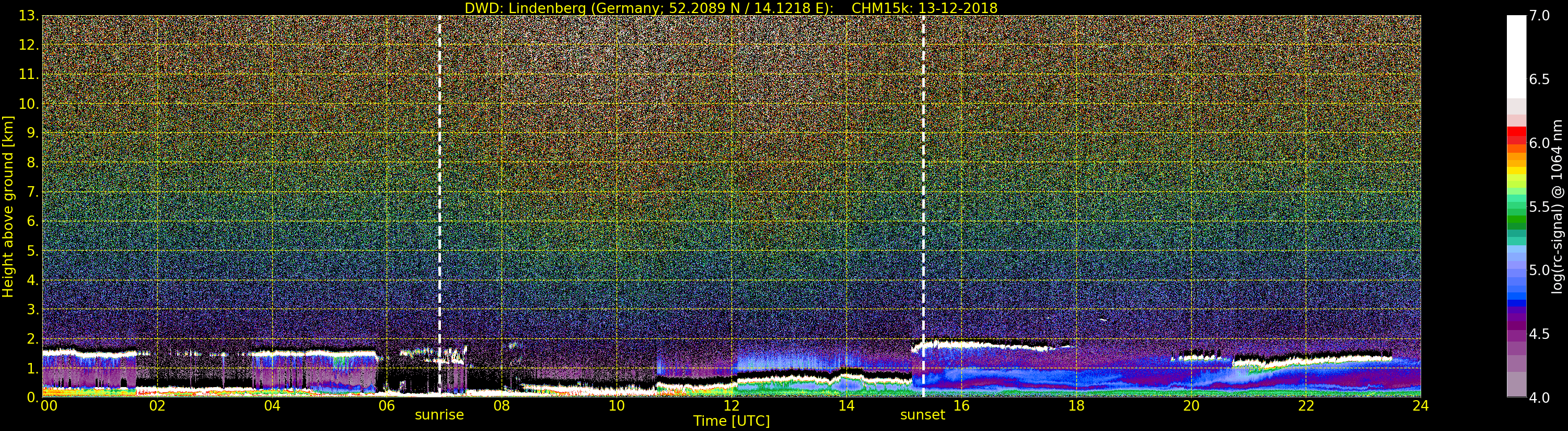Click the time axis tick "06"
This screenshot has height=431, width=1568.
[387, 406]
